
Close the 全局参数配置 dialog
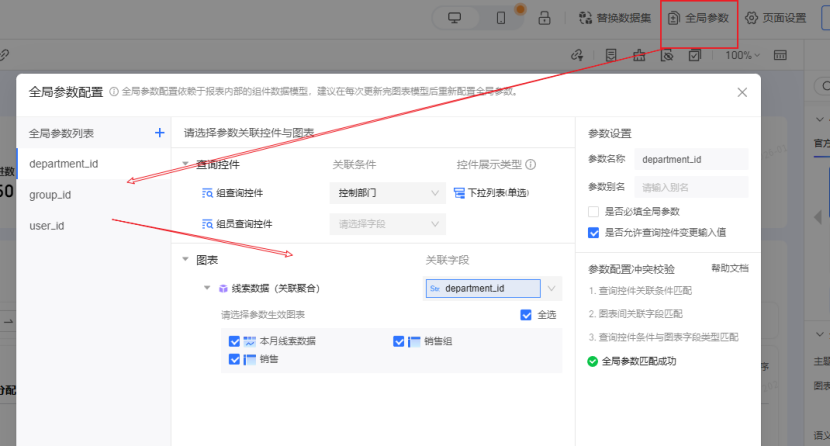(x=742, y=93)
